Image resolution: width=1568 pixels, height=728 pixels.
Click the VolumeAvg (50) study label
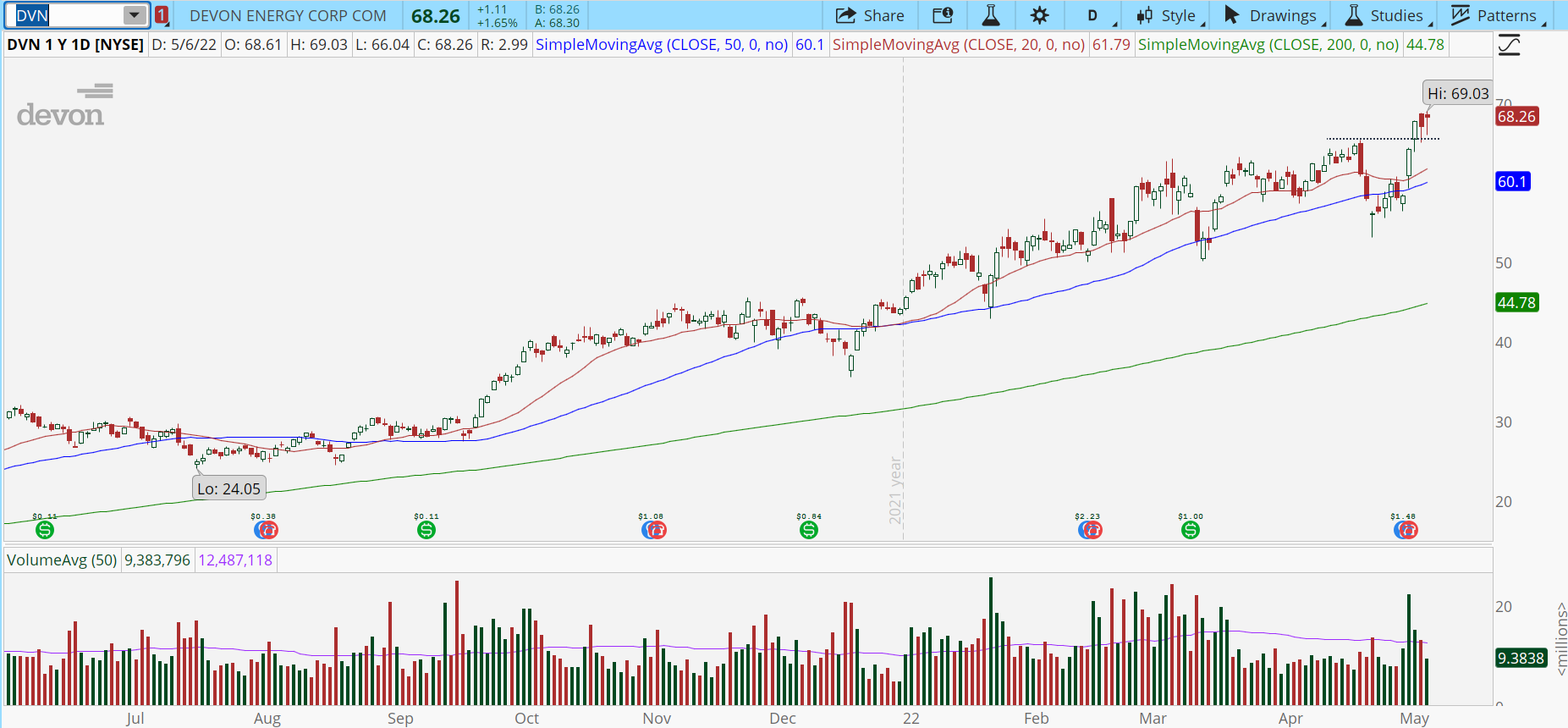[62, 560]
